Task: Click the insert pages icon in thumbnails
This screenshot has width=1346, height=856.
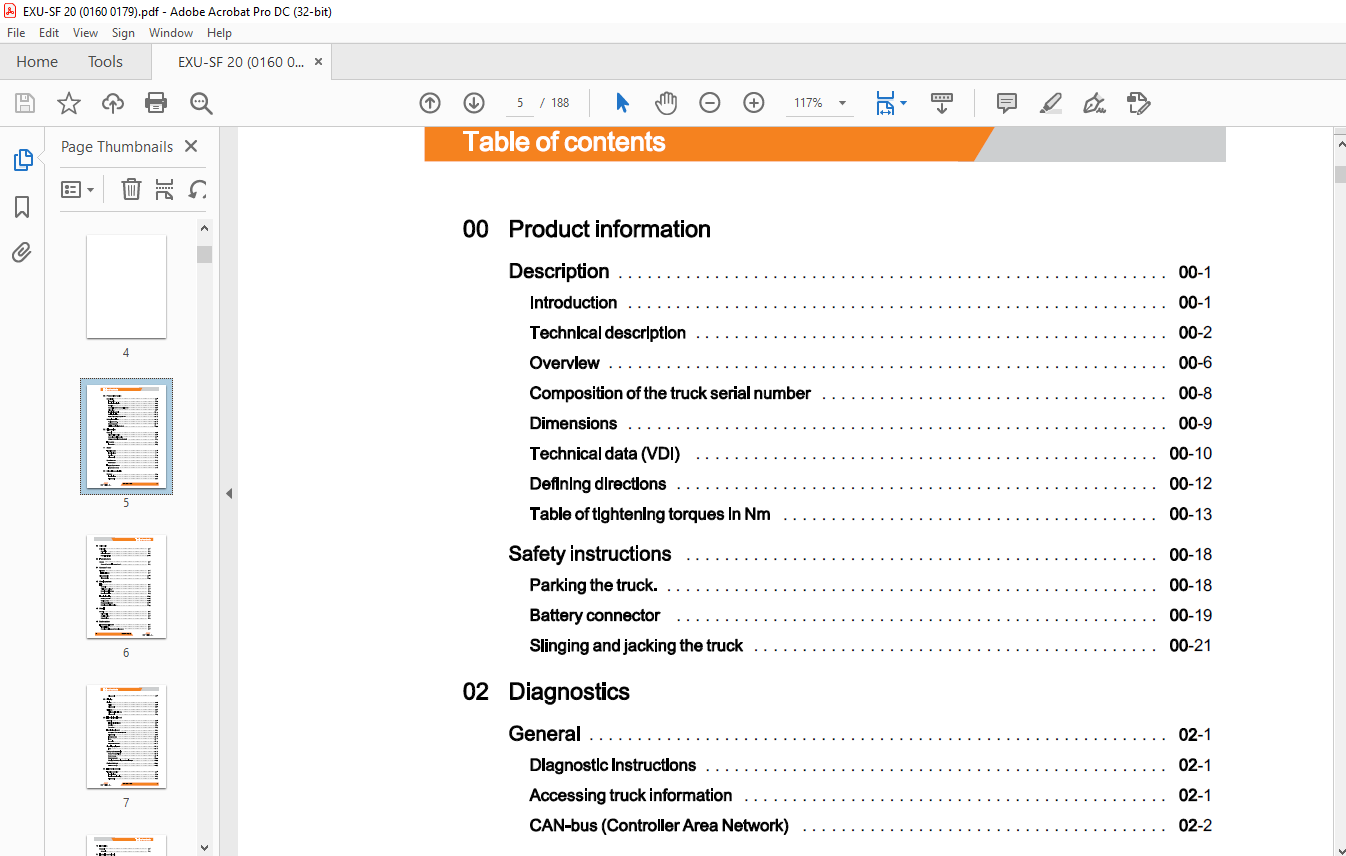Action: pos(165,189)
